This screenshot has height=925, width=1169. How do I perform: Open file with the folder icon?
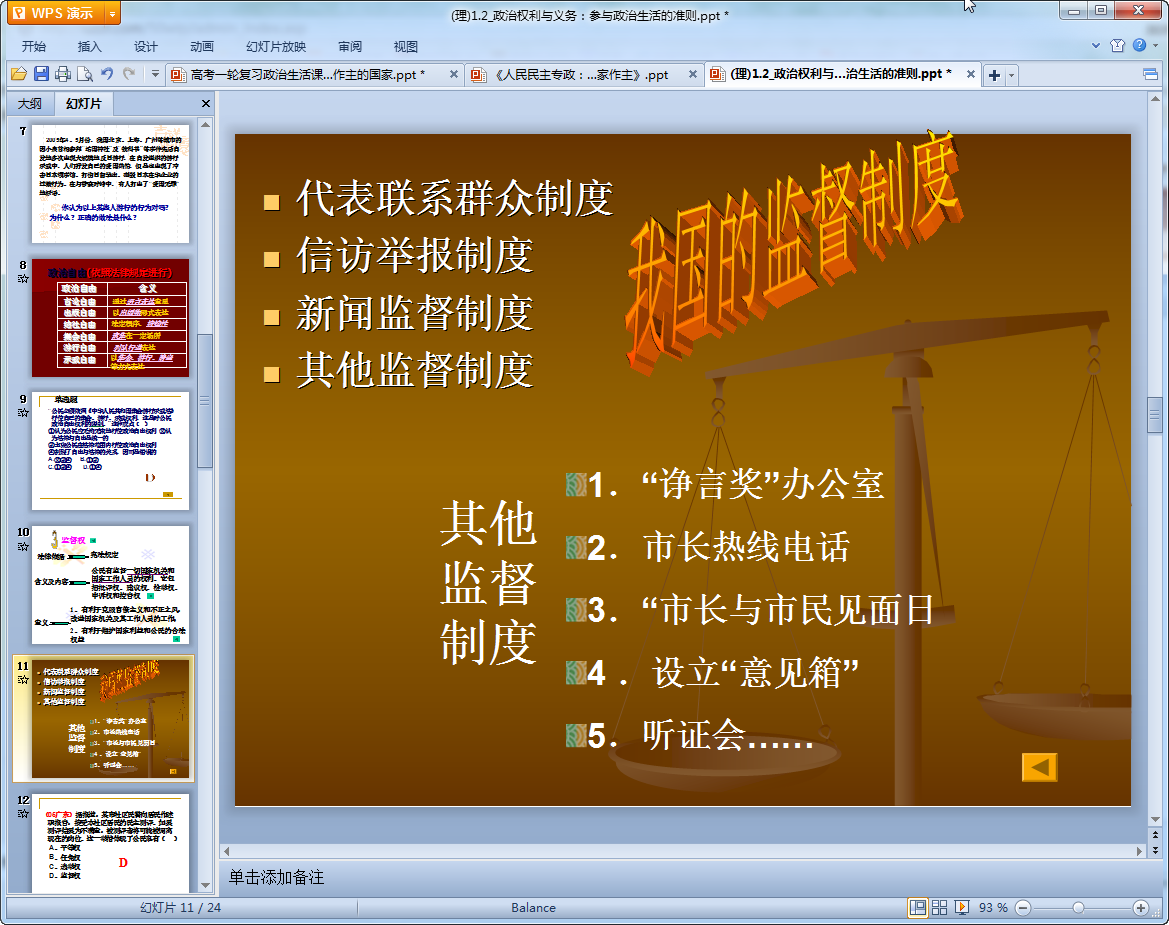coord(19,74)
